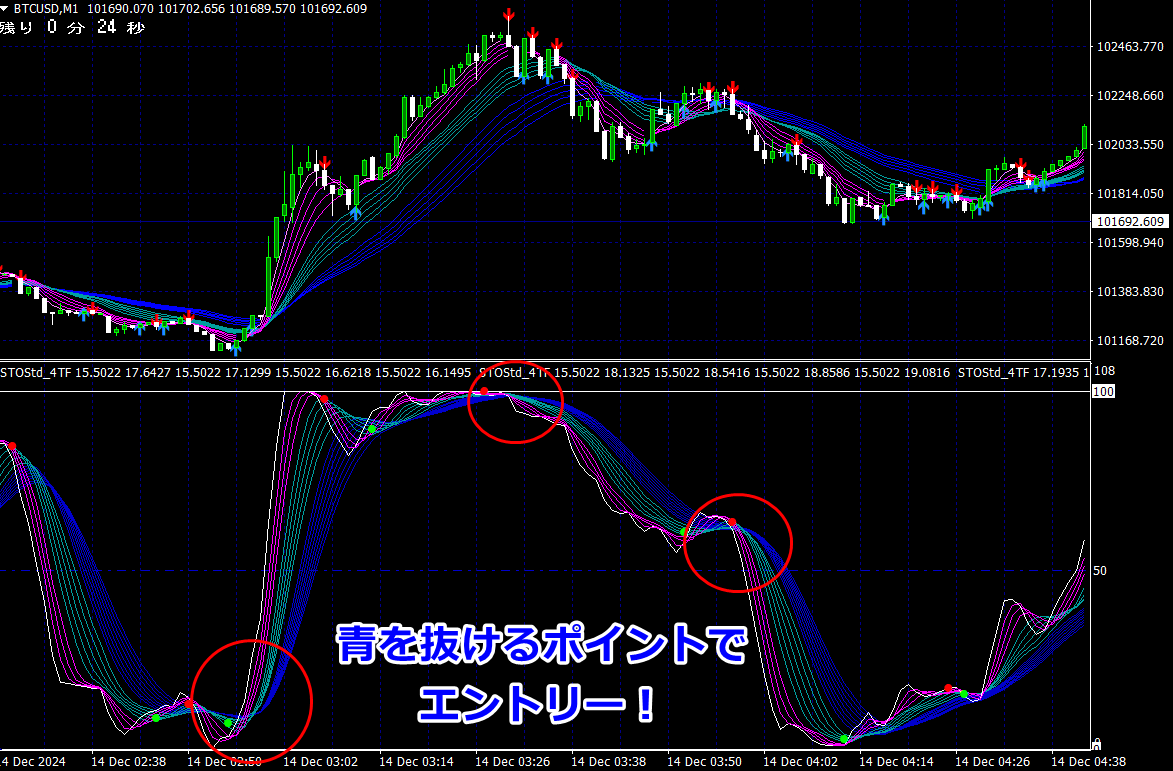Click the 102033.550 price axis label
Image resolution: width=1173 pixels, height=771 pixels.
point(1130,144)
